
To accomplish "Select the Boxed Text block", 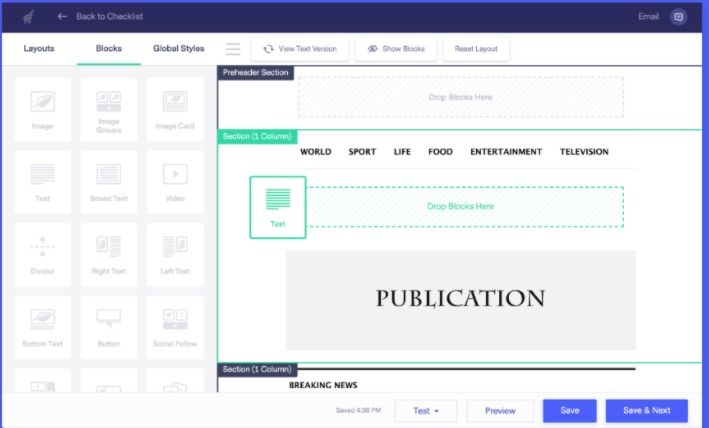I will pyautogui.click(x=109, y=182).
